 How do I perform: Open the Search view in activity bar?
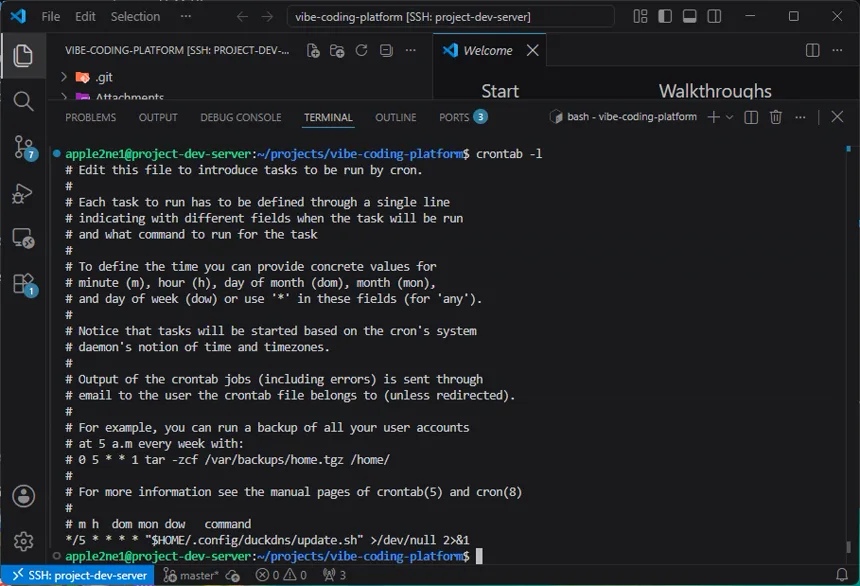tap(23, 102)
